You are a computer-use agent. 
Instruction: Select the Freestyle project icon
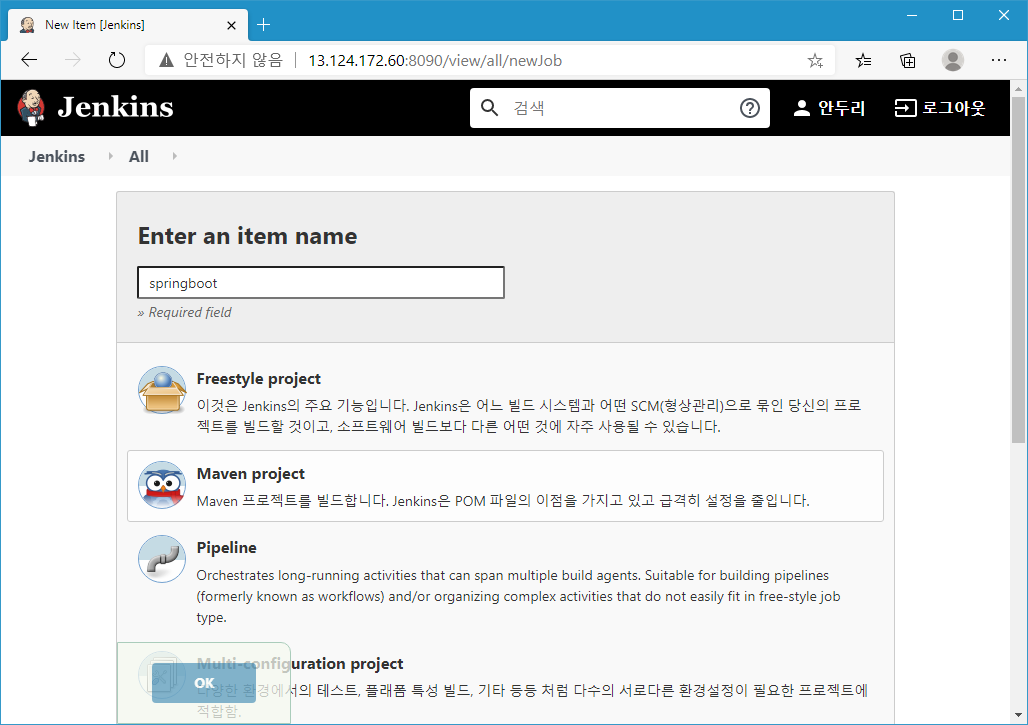(162, 390)
